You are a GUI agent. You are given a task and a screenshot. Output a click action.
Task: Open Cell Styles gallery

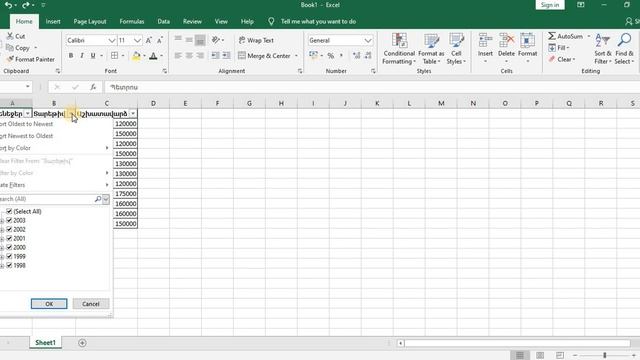[456, 49]
